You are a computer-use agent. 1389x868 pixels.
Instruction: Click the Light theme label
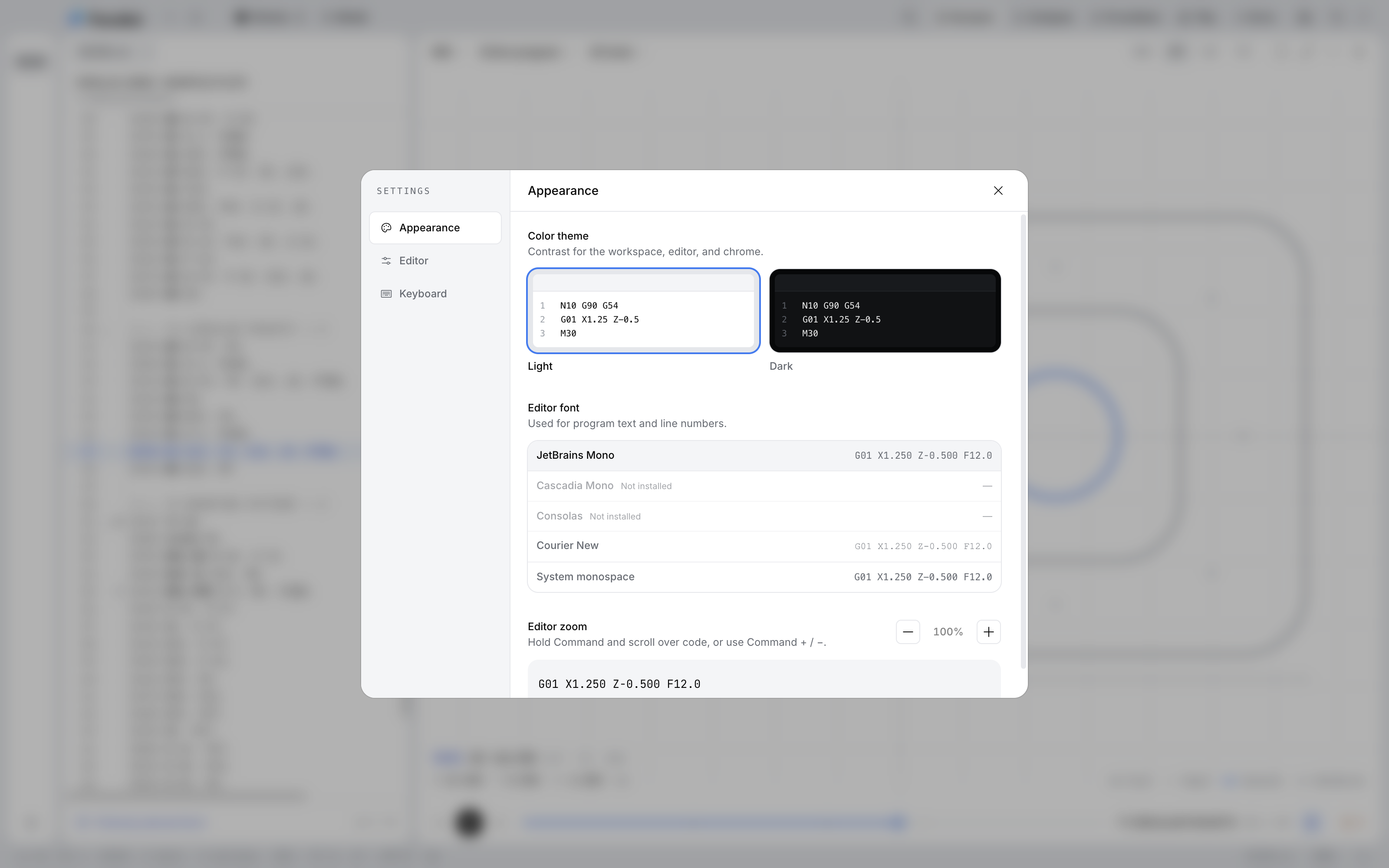[x=540, y=366]
